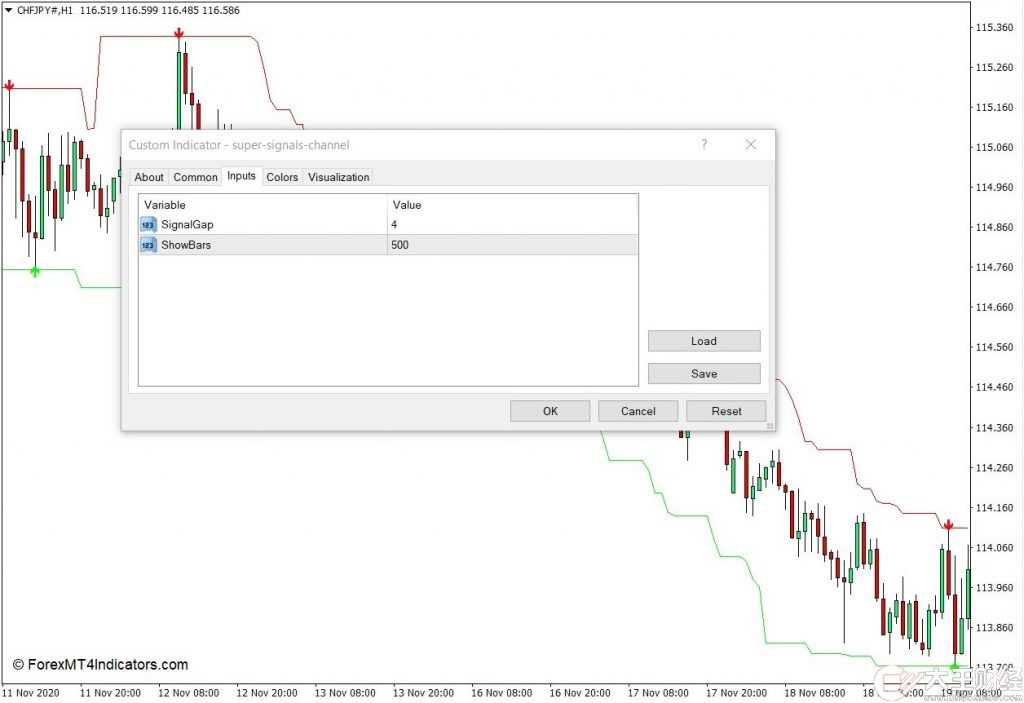Reset the indicator inputs
This screenshot has height=703, width=1024.
pyautogui.click(x=726, y=411)
